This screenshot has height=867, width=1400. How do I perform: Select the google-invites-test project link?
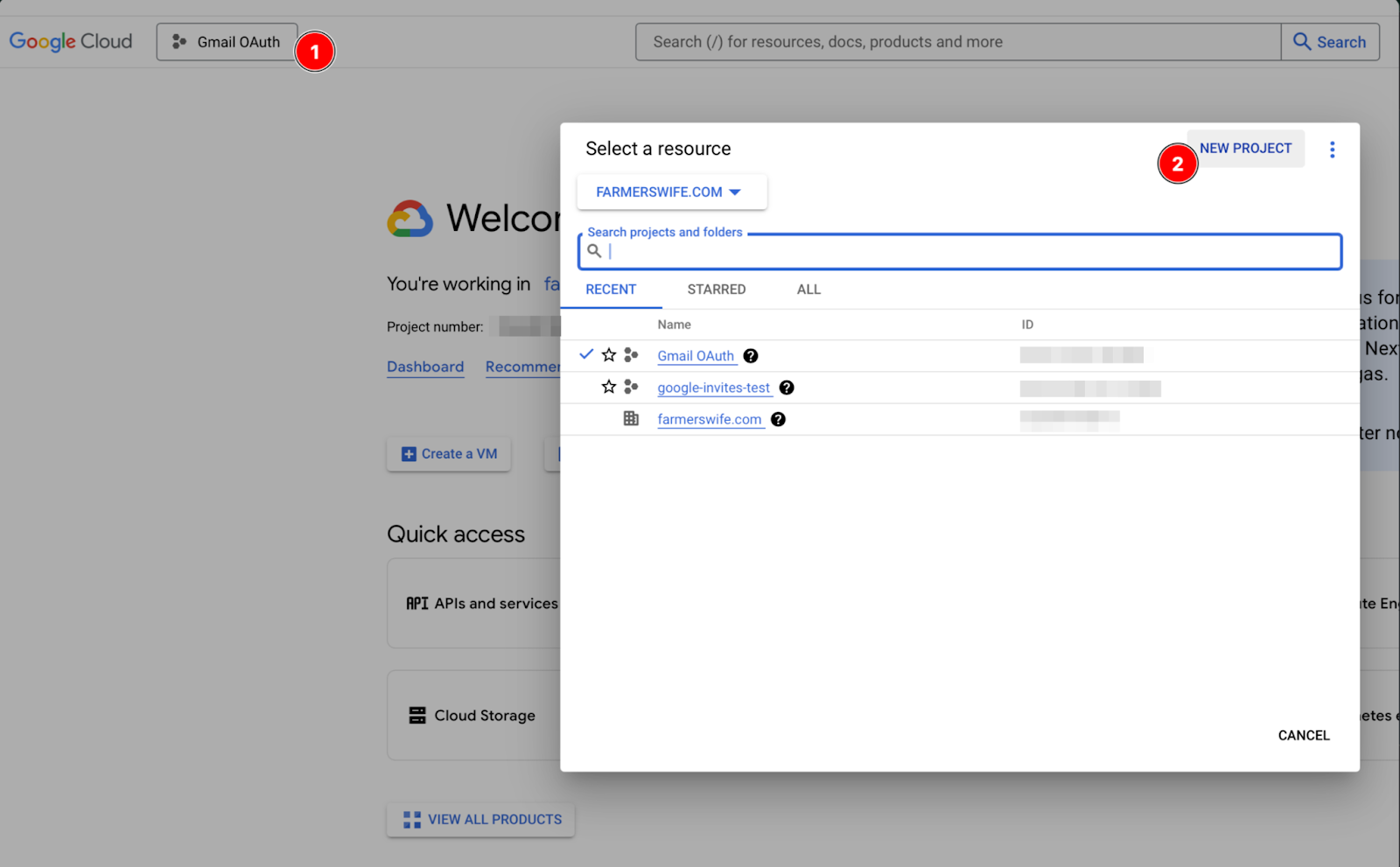click(x=714, y=388)
